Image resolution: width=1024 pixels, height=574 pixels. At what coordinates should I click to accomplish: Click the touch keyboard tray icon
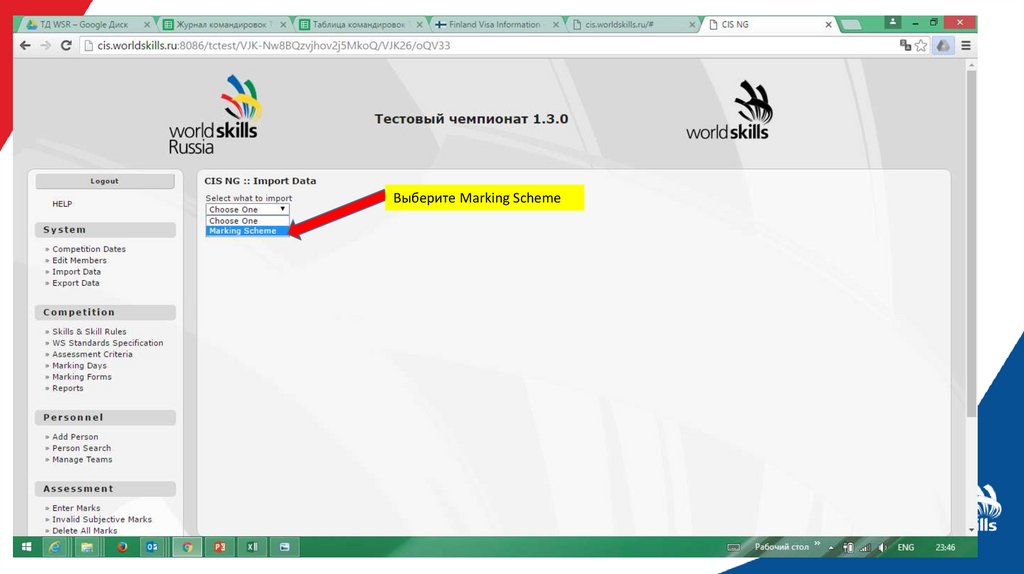tap(733, 547)
